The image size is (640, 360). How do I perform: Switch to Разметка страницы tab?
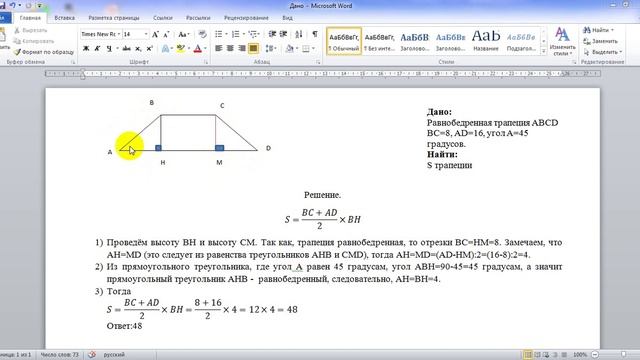tap(114, 18)
